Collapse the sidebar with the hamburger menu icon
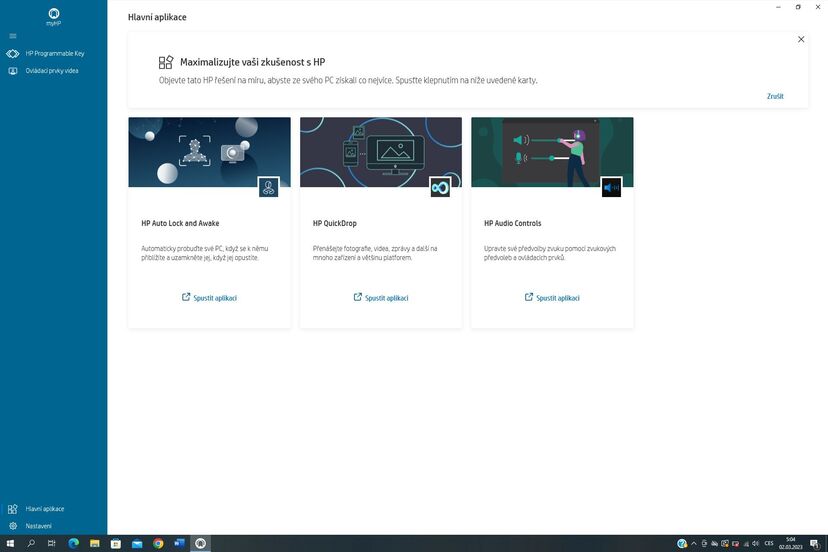828x552 pixels. pos(13,36)
